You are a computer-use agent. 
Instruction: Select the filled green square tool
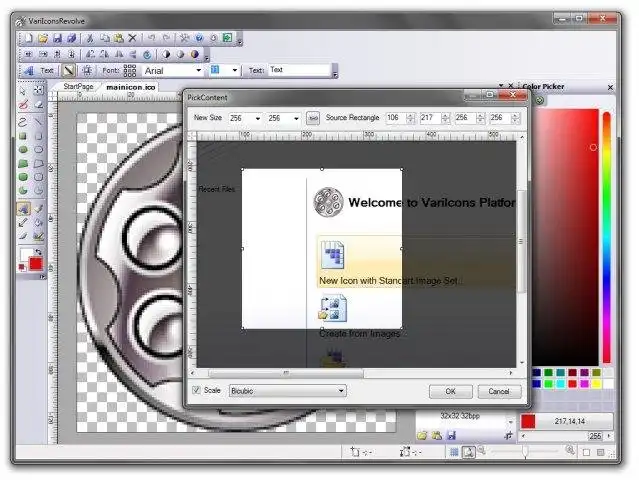click(23, 136)
